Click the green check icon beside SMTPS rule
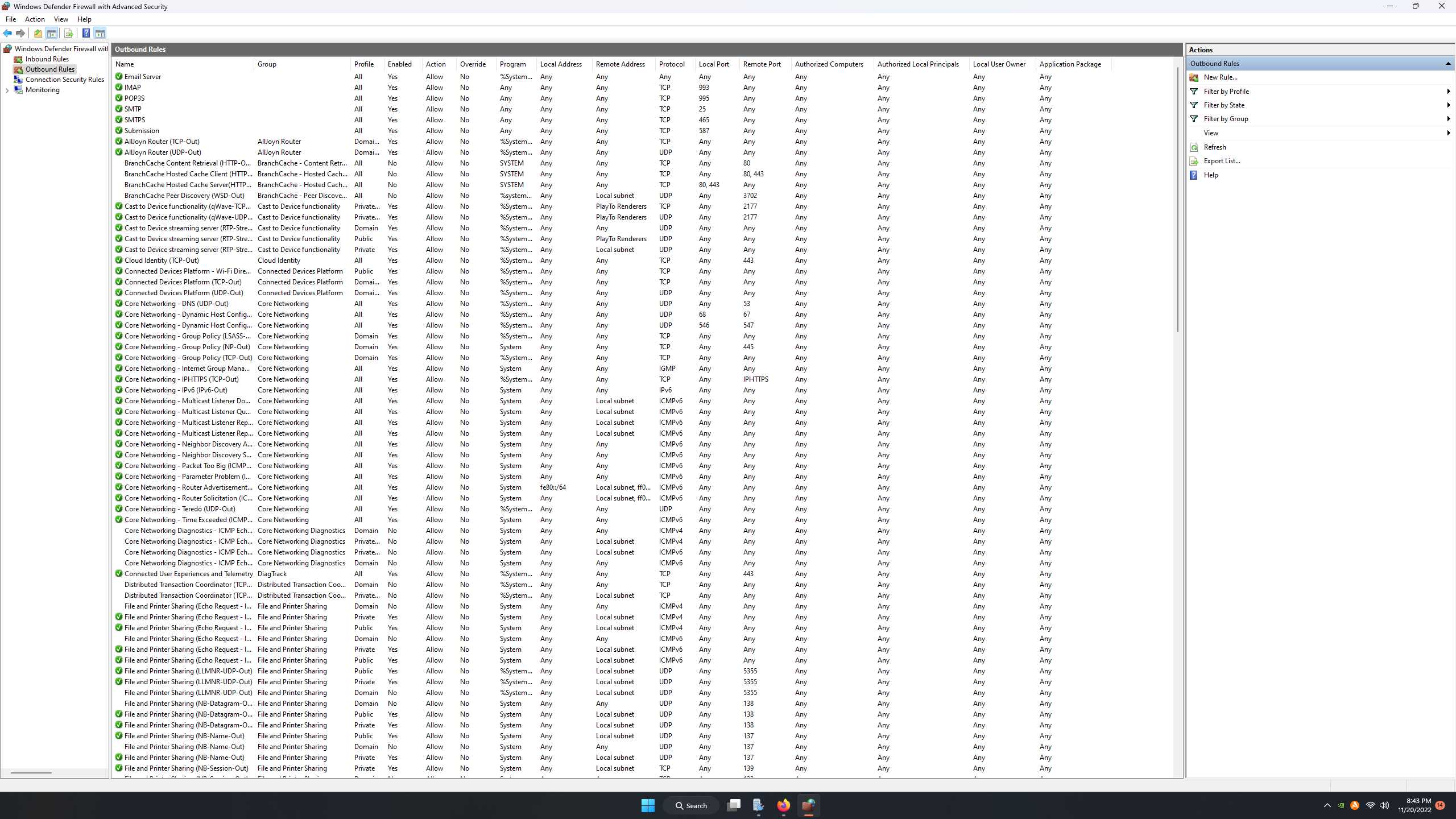Screen dimensions: 1456x819 pos(119,120)
